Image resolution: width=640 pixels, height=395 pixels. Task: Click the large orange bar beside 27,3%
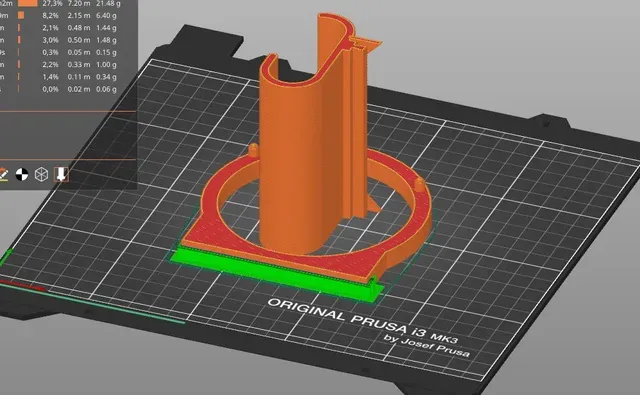point(28,3)
